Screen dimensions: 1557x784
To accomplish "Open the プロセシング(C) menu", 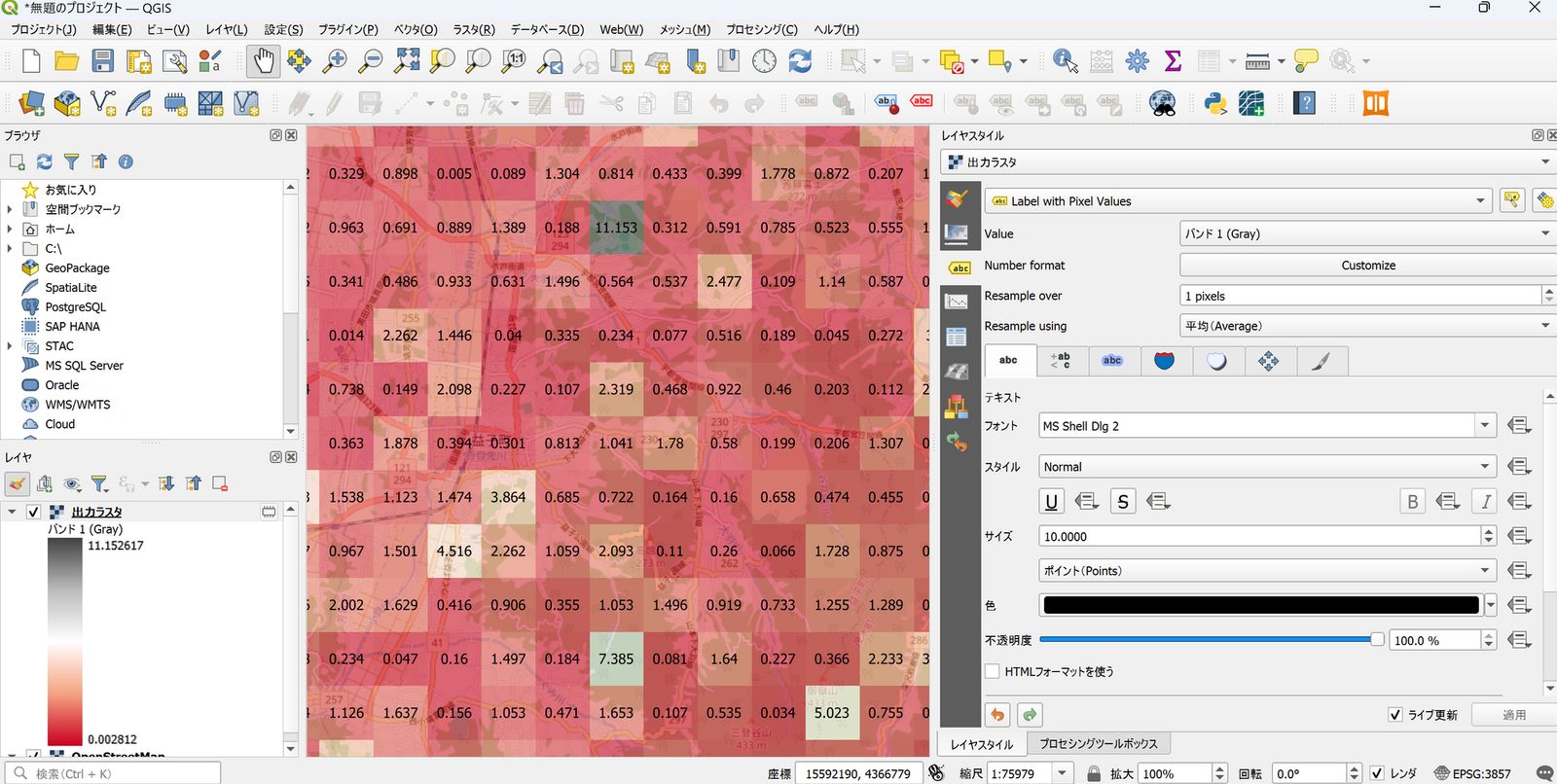I will (762, 29).
